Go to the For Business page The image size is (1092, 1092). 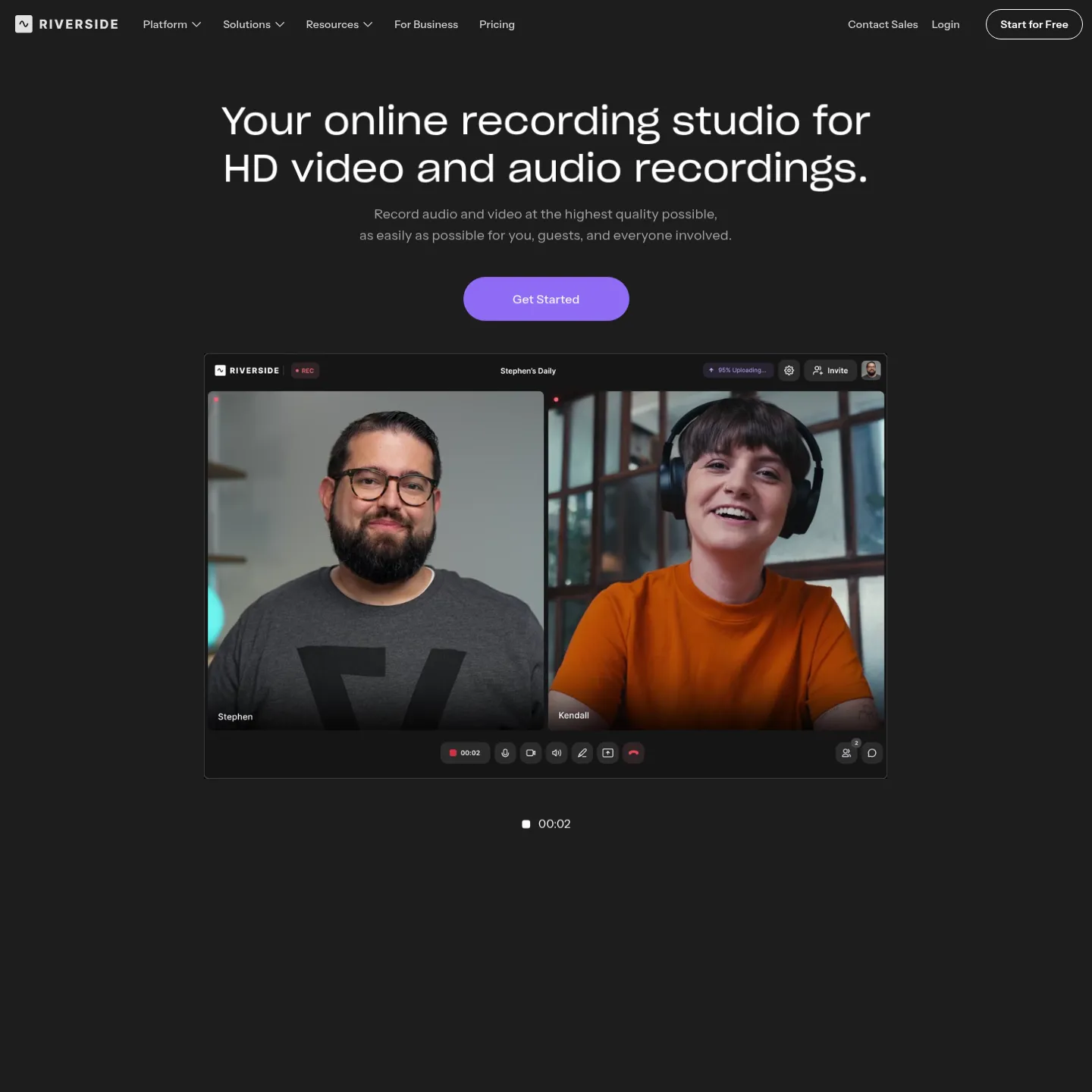[x=426, y=24]
